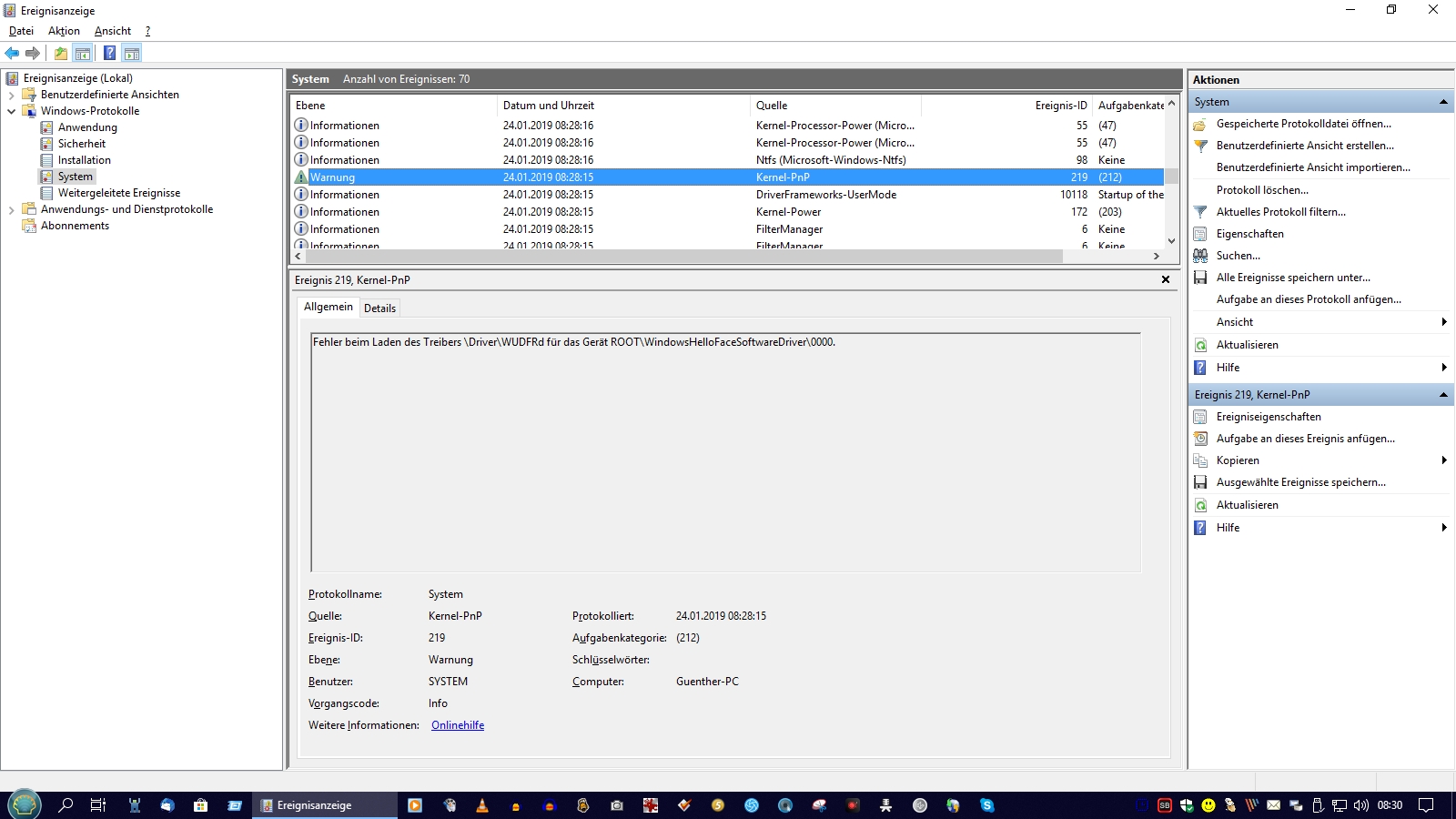Viewport: 1456px width, 819px height.
Task: Select the Abonnements tree item
Action: point(75,226)
